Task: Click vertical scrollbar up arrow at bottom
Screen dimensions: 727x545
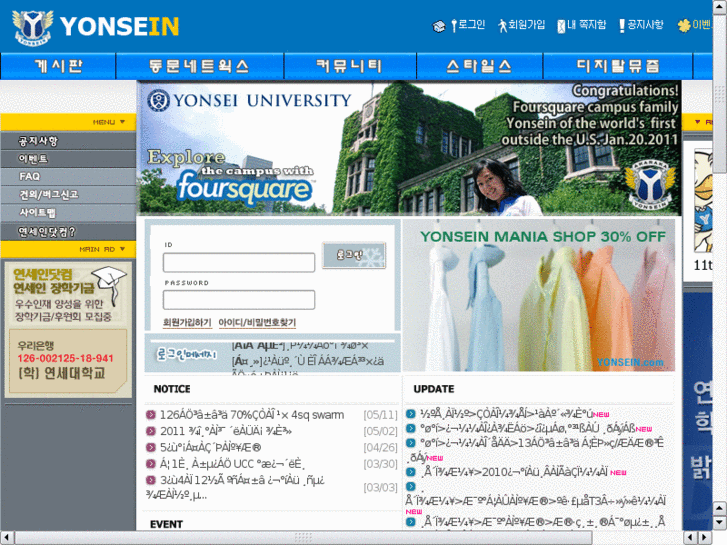Action: (x=719, y=508)
